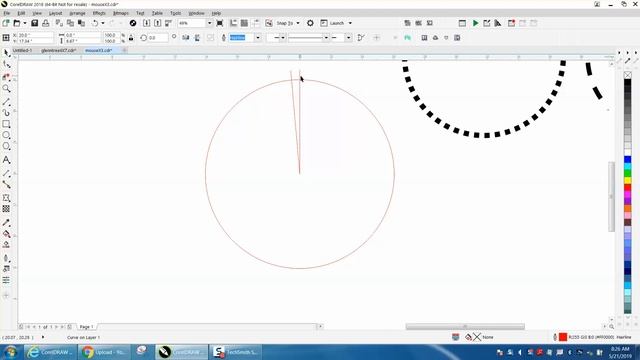
Task: Open the Tools menu
Action: click(x=176, y=13)
